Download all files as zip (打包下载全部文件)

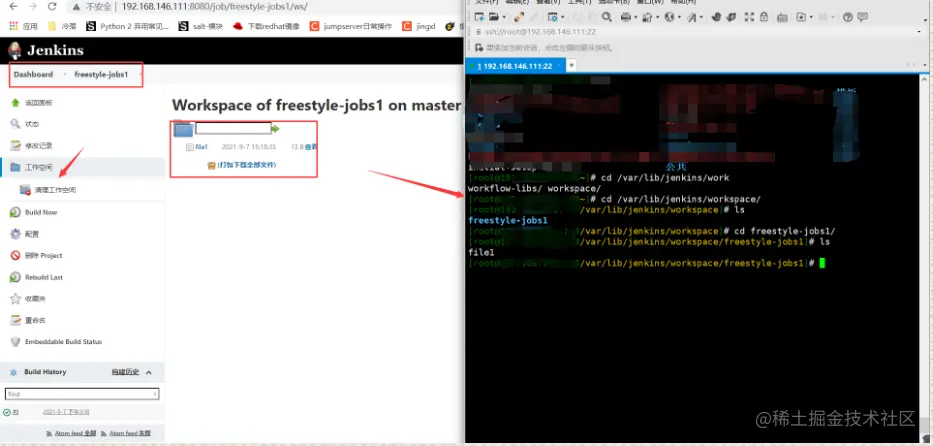pos(246,165)
